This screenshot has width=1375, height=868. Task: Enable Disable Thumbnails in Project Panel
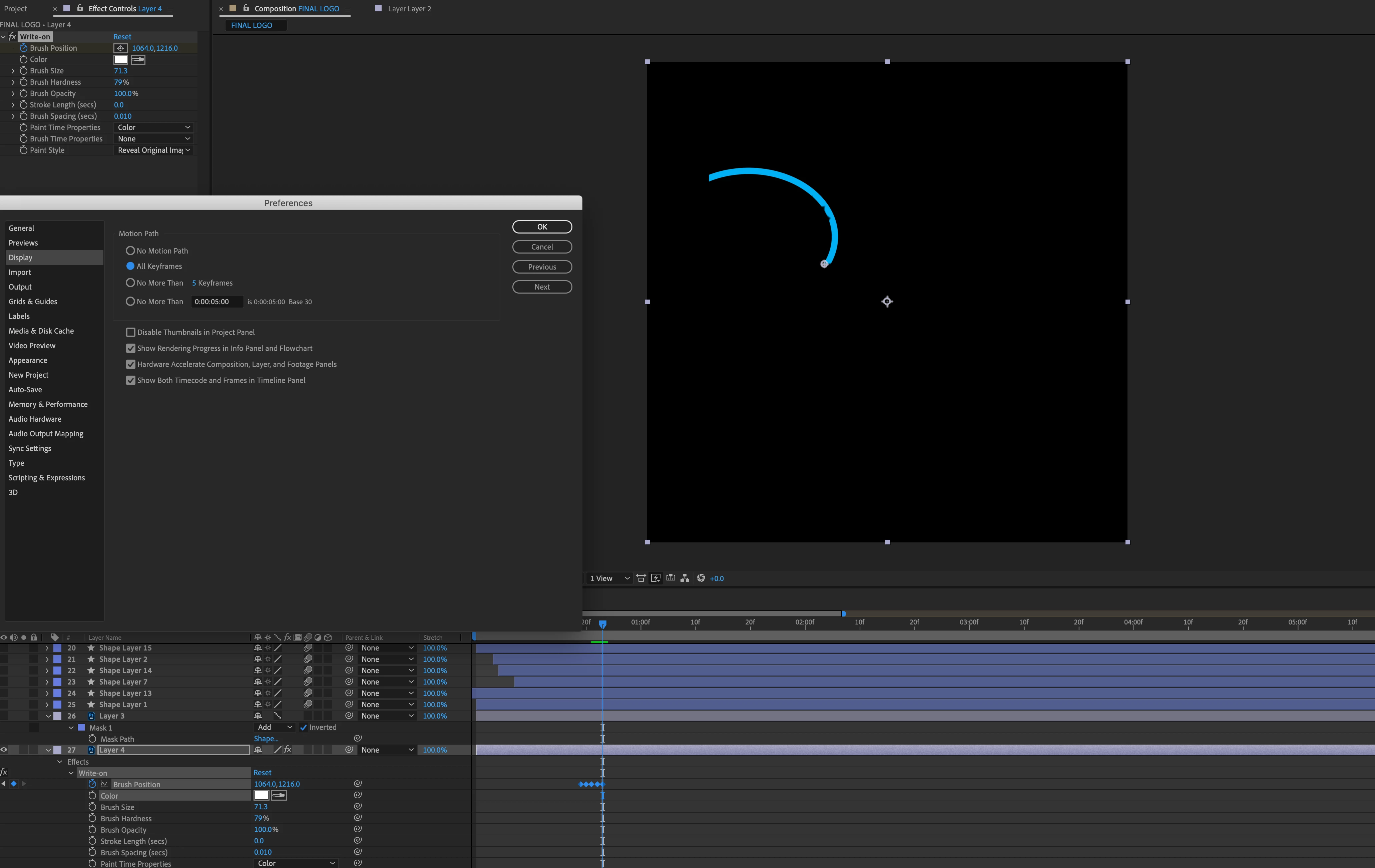(131, 332)
